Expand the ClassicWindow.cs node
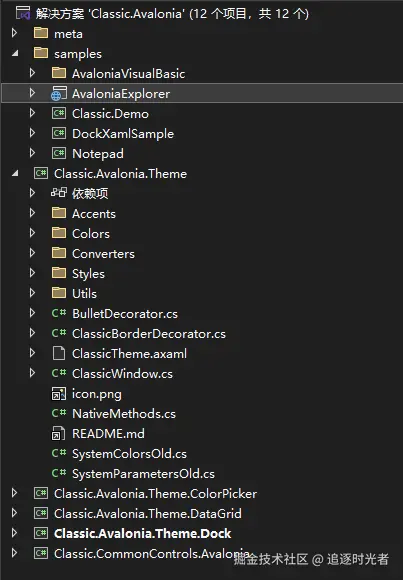 (33, 373)
